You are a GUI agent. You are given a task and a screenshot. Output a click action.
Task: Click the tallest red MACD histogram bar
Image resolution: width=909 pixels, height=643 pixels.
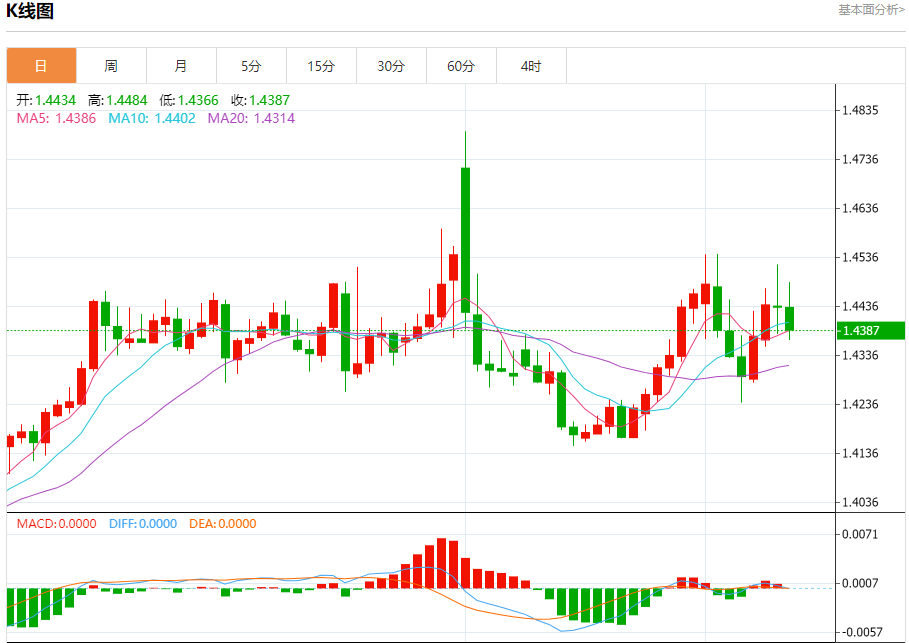(x=442, y=563)
